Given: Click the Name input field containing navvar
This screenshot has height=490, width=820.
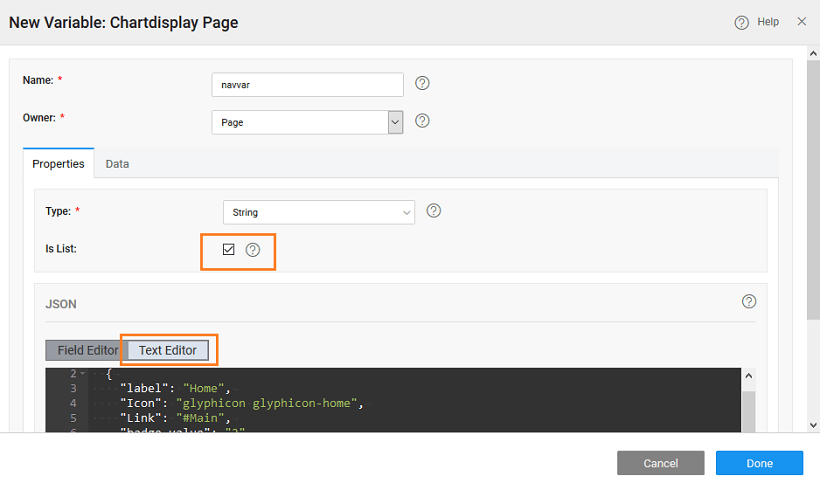Looking at the screenshot, I should (x=308, y=85).
